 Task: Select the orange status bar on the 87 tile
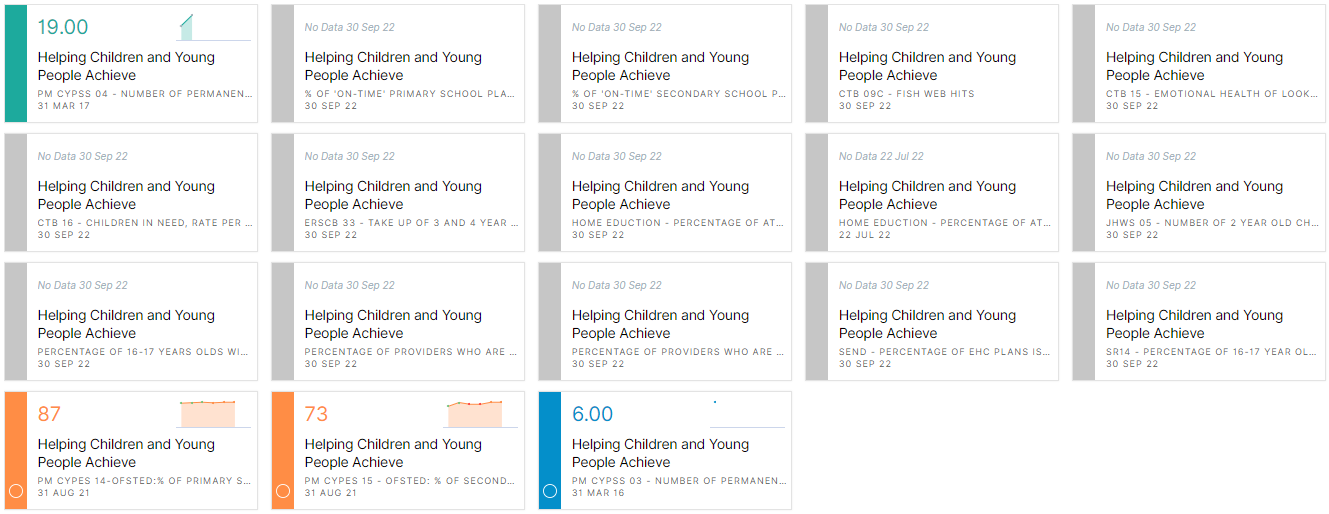coord(15,440)
